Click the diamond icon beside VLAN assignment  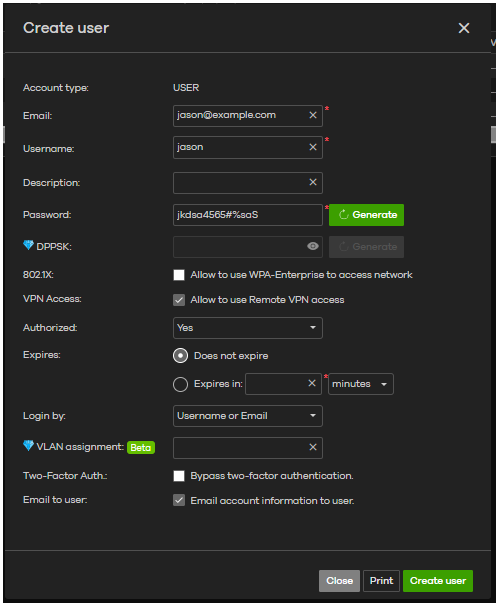28,446
